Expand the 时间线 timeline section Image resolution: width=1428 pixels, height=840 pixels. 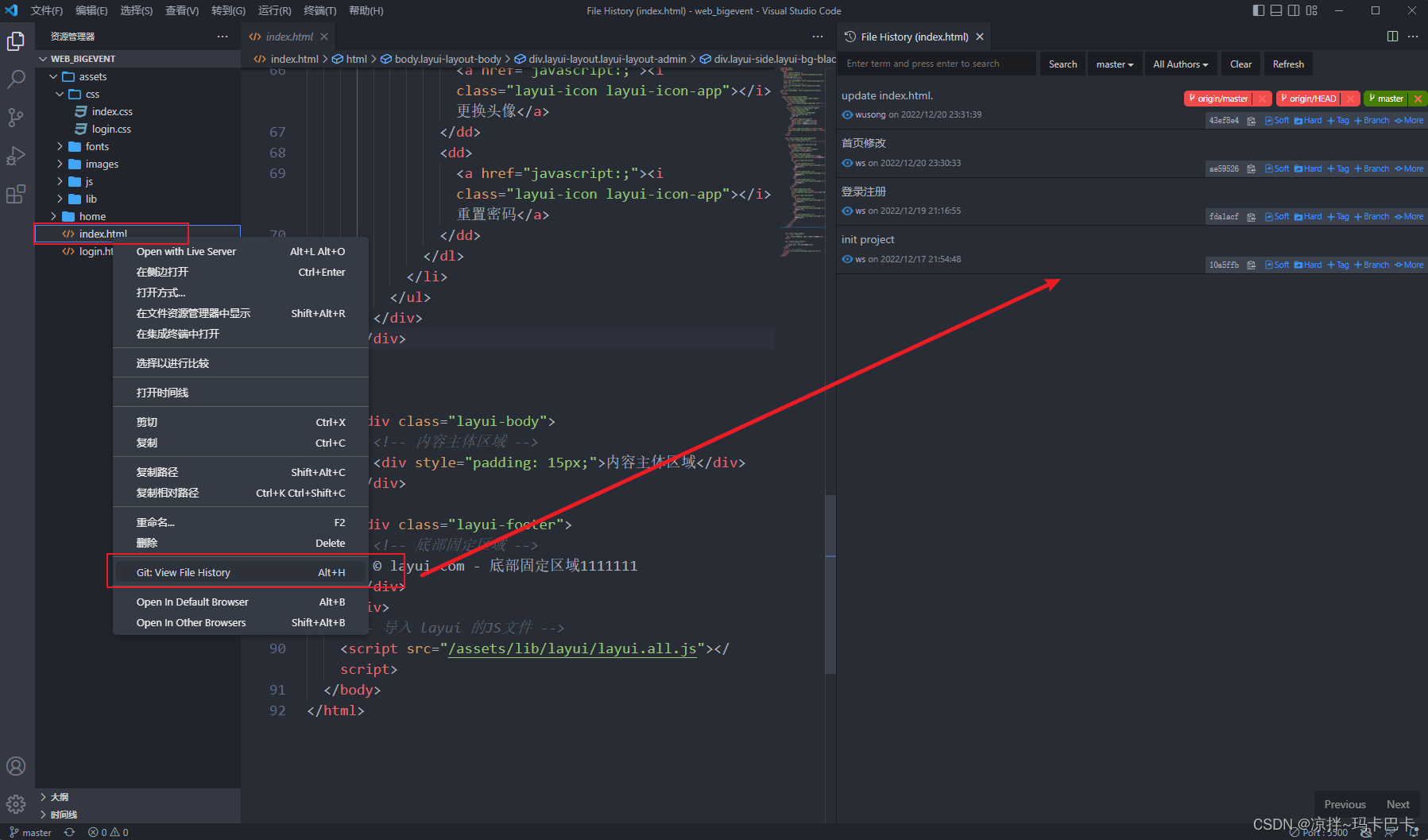(43, 815)
